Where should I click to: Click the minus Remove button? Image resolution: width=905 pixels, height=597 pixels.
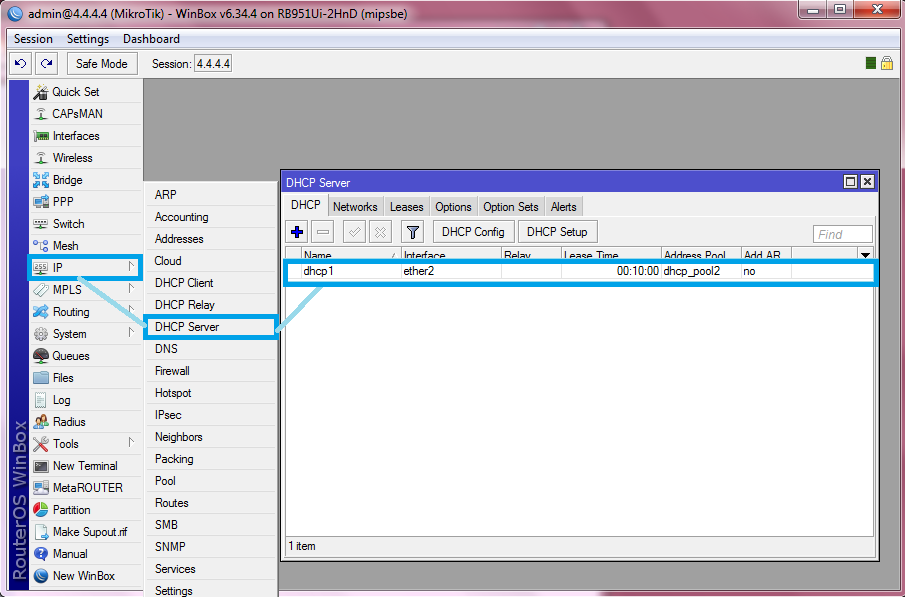coord(323,232)
